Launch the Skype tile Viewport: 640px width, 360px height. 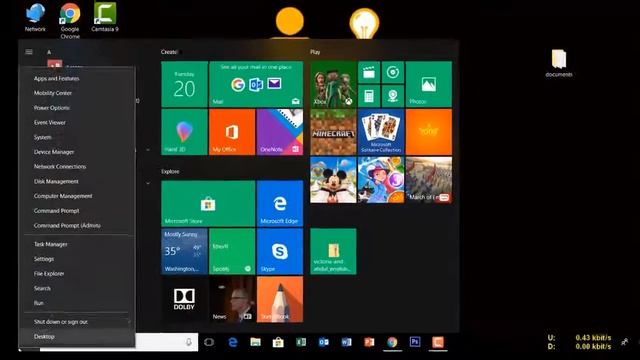point(280,251)
